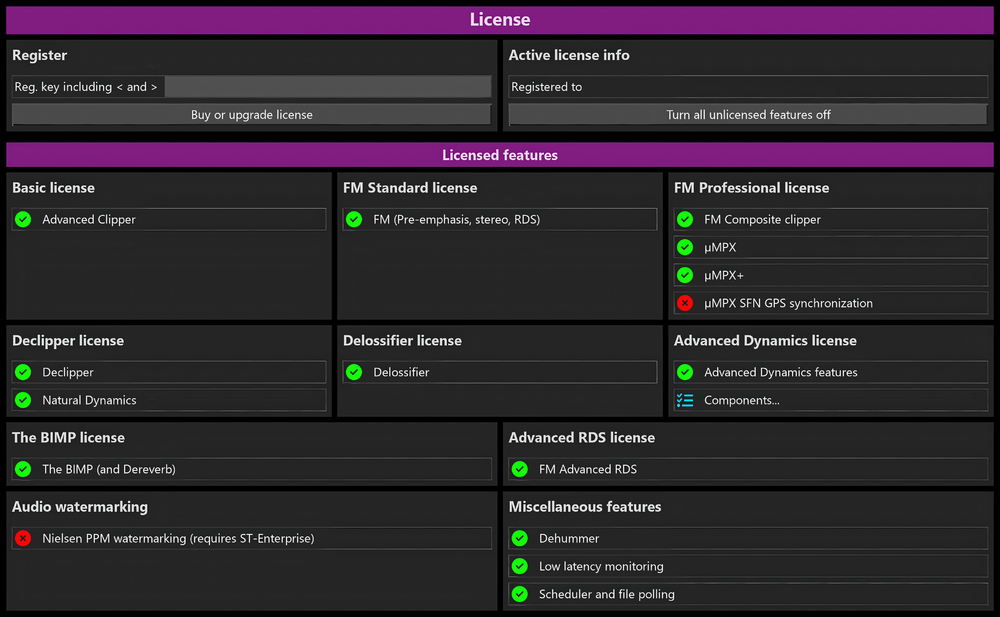1000x617 pixels.
Task: Click the red X icon for Nielsen PPM watermarking
Action: pos(23,538)
